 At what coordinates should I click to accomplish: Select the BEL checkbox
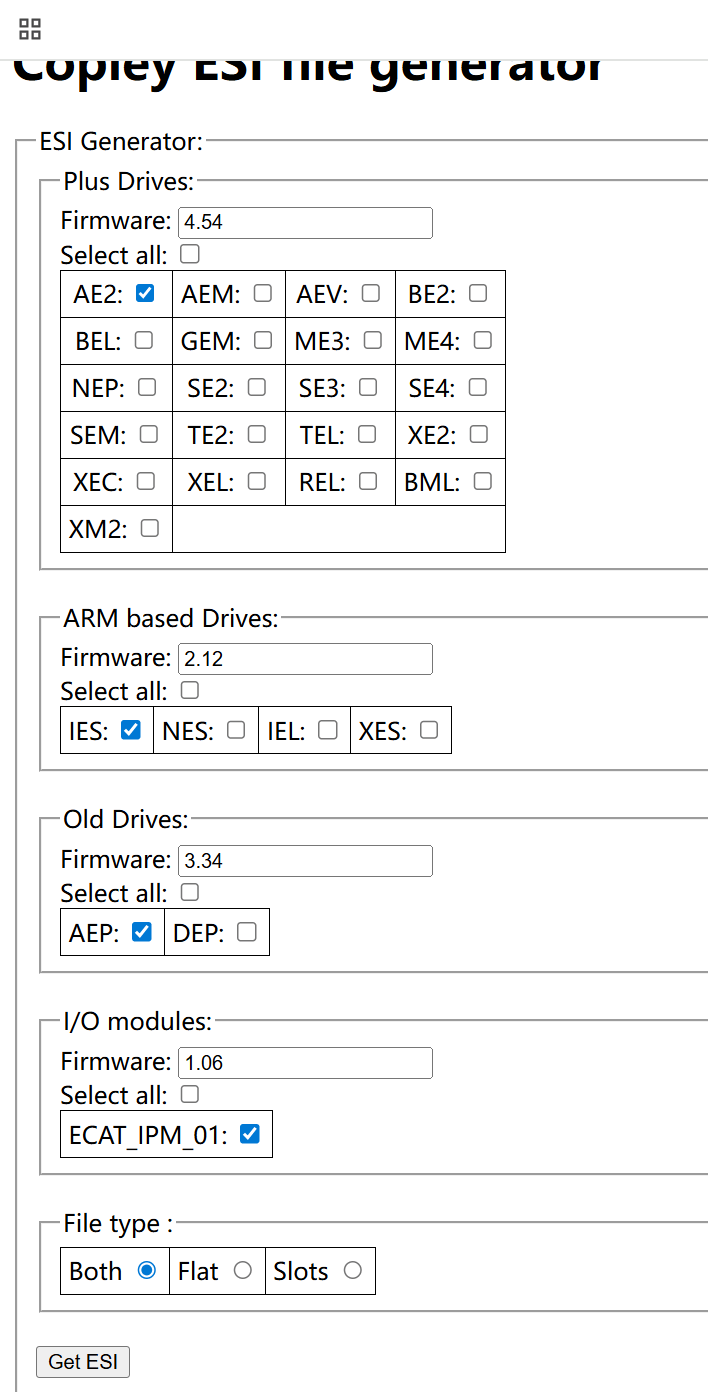coord(144,340)
